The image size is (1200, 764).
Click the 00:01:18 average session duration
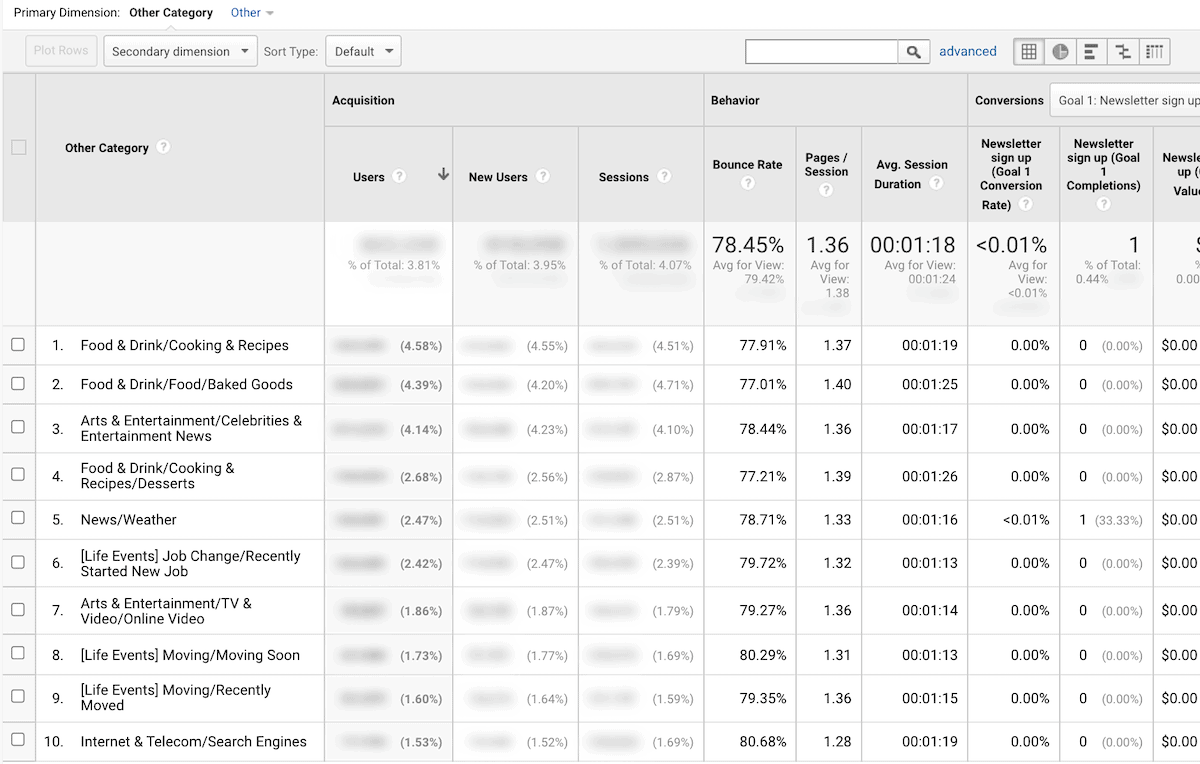coord(912,245)
